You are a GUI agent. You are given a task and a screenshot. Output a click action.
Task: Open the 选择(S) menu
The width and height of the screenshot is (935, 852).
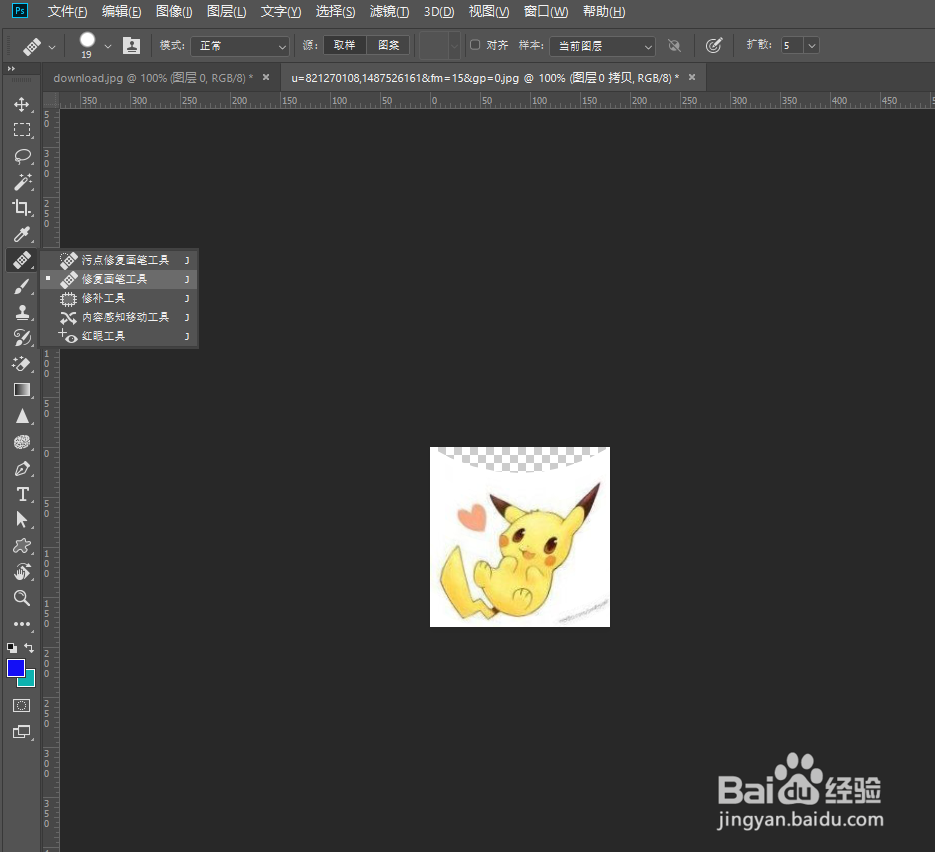(335, 11)
